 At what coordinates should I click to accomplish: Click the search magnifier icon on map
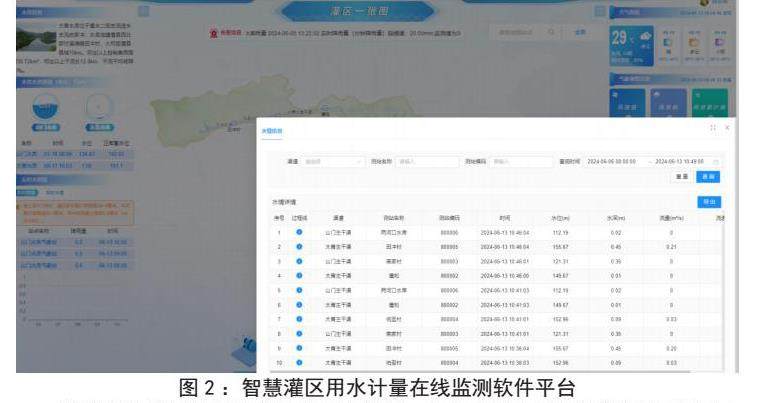pos(553,33)
